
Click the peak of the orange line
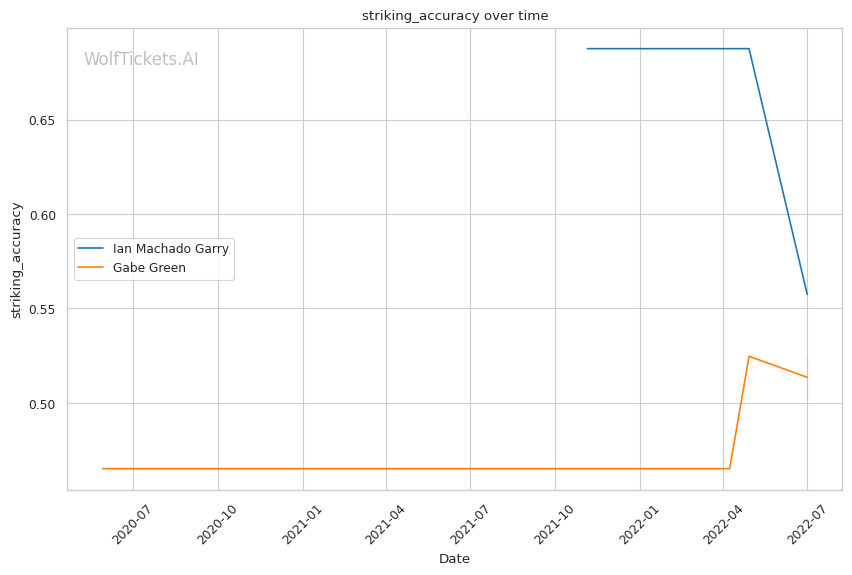pos(749,356)
